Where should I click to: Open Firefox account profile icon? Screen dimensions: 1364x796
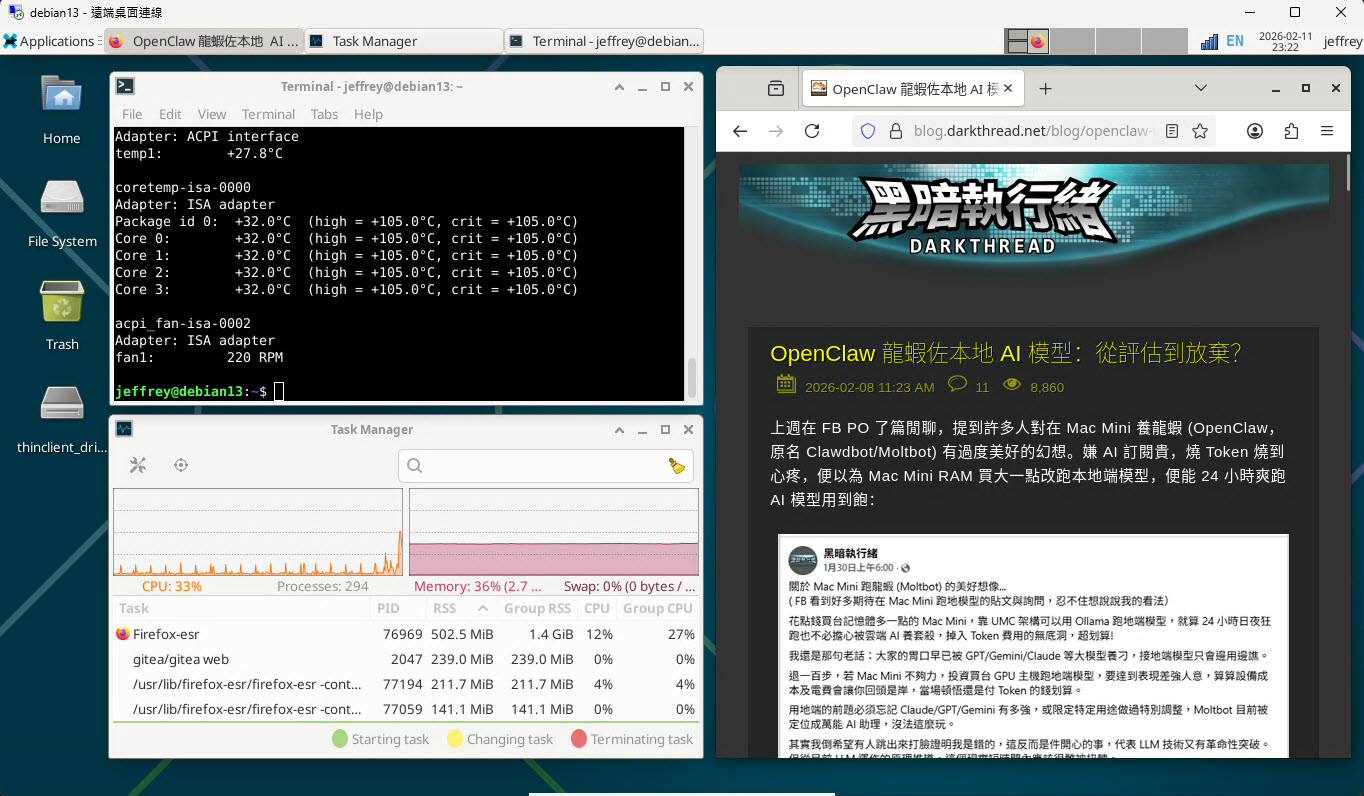pos(1255,131)
